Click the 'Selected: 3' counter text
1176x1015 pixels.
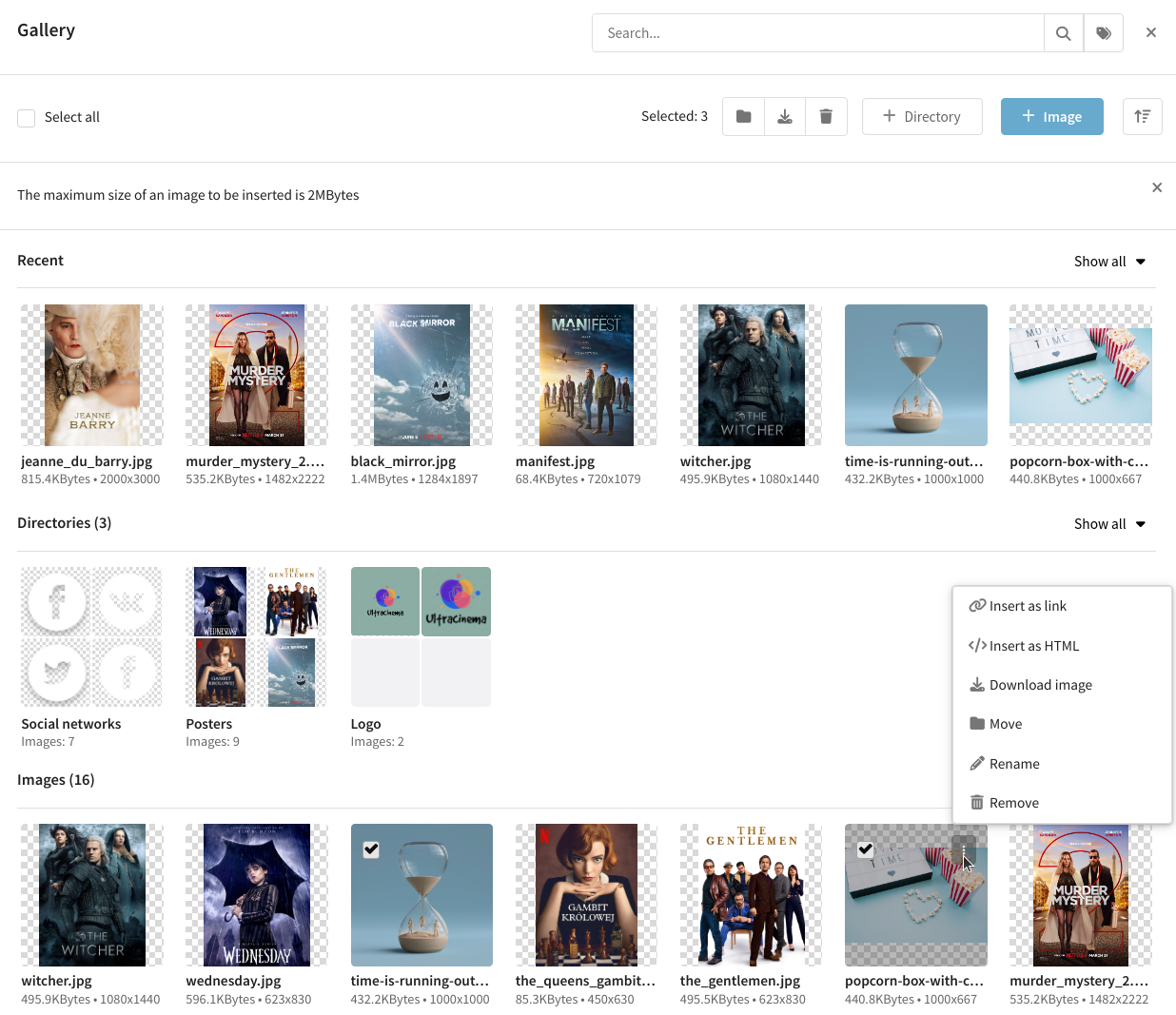pos(675,116)
